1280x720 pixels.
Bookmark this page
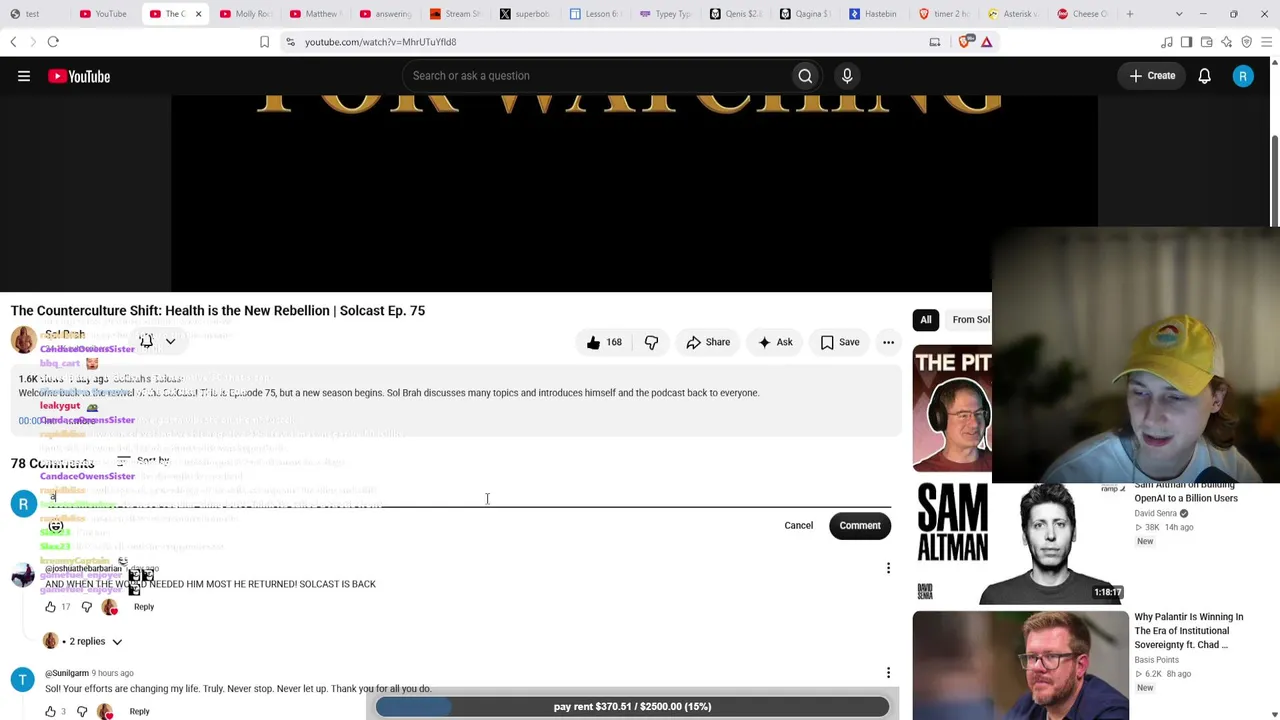264,42
